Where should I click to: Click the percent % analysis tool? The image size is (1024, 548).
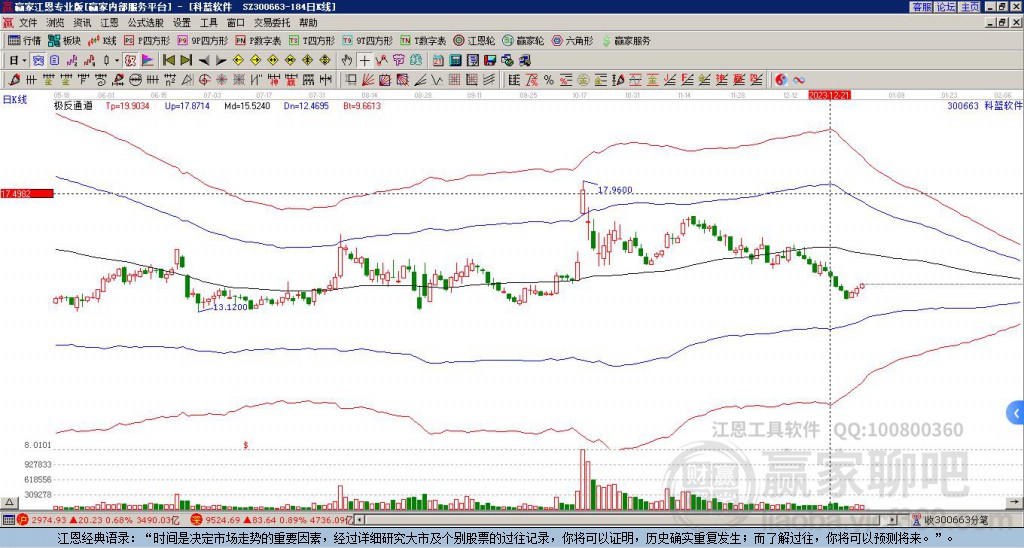(549, 80)
